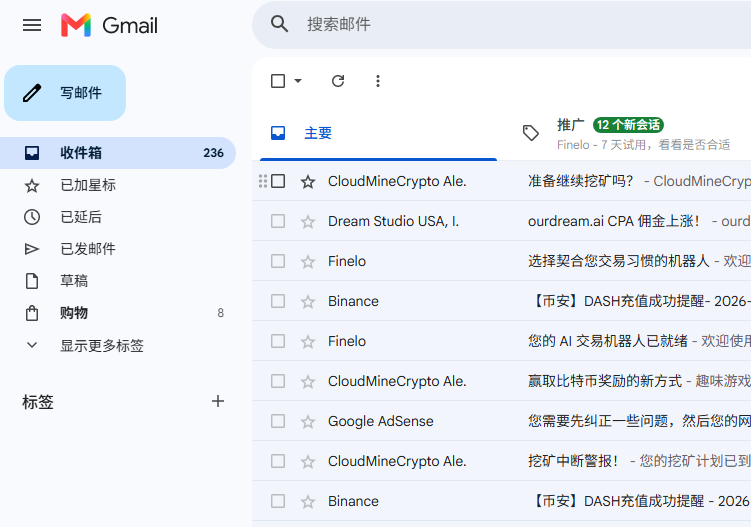Star the Finelo 您的 AI 交易机器人 email
The height and width of the screenshot is (527, 751).
point(308,342)
